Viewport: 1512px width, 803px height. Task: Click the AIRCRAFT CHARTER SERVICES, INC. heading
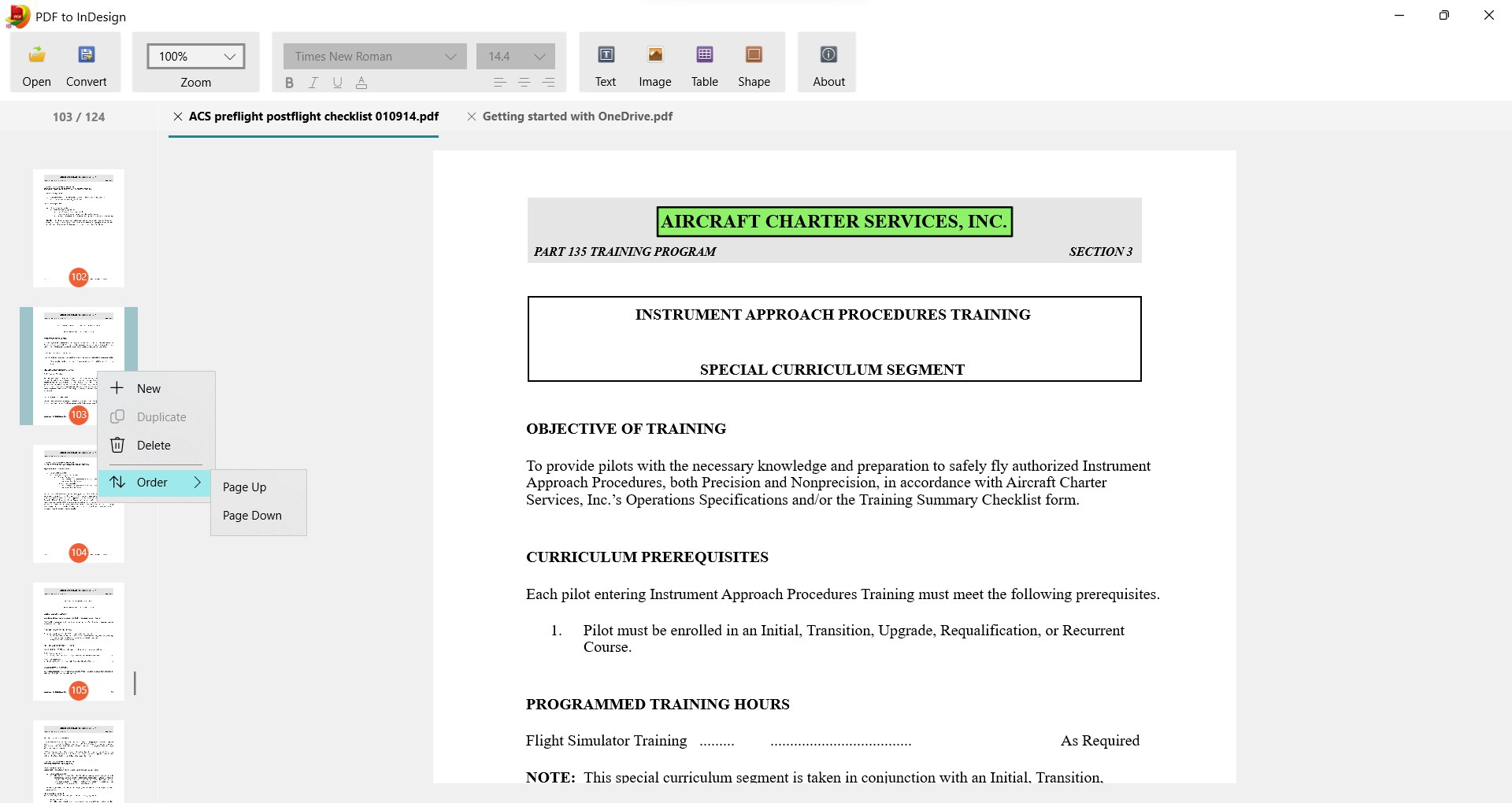coord(834,222)
